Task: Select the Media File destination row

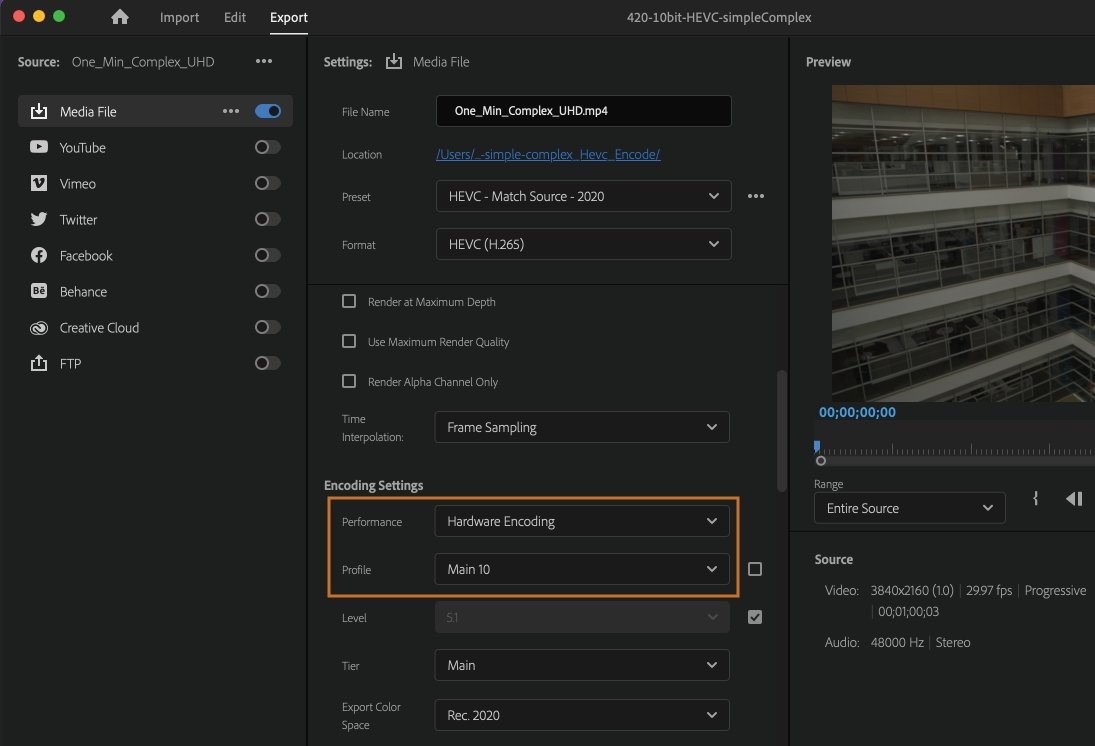Action: tap(155, 111)
